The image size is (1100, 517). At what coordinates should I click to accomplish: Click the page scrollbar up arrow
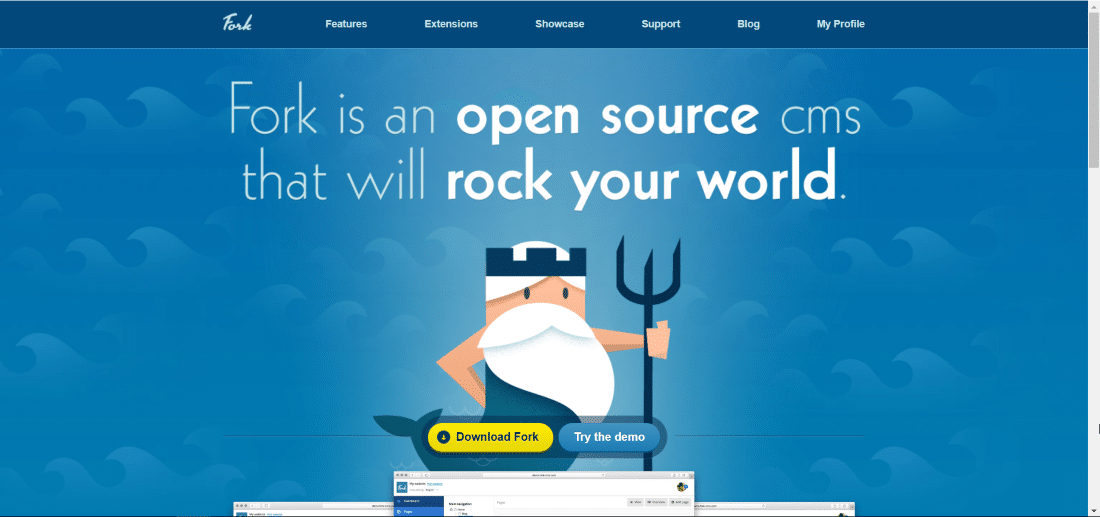(1094, 6)
